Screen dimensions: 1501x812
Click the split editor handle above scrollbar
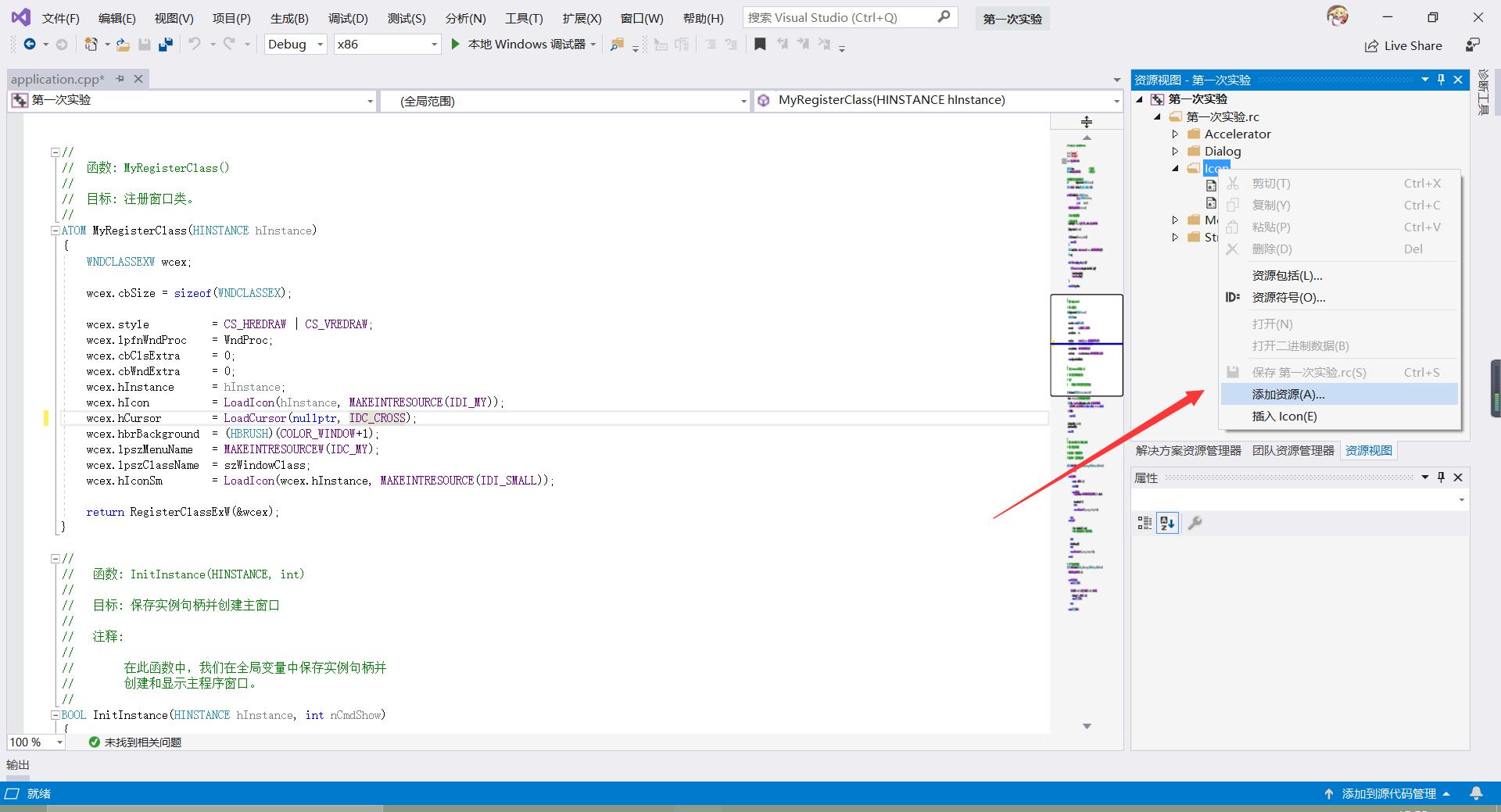pos(1087,121)
